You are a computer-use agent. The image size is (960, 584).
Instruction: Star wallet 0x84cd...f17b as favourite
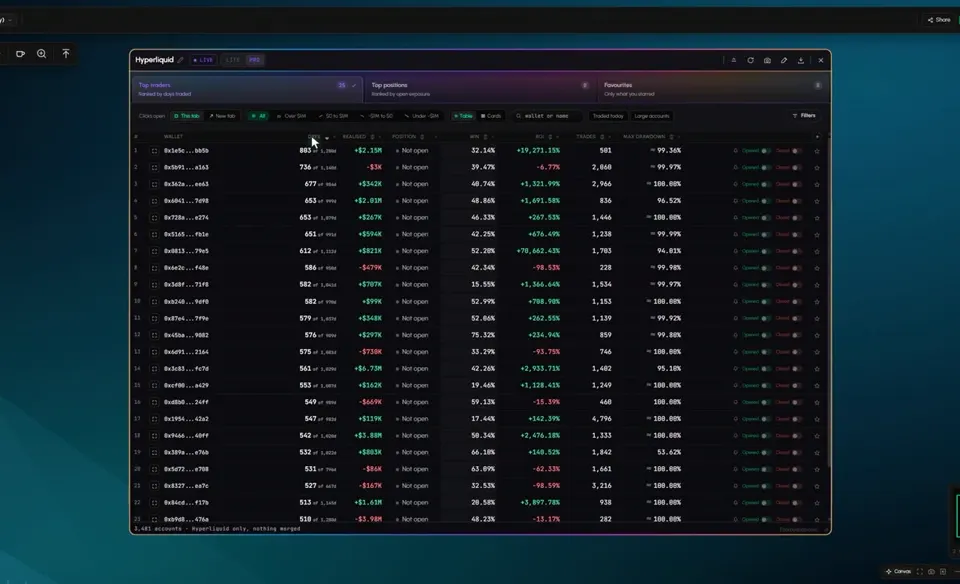click(817, 503)
